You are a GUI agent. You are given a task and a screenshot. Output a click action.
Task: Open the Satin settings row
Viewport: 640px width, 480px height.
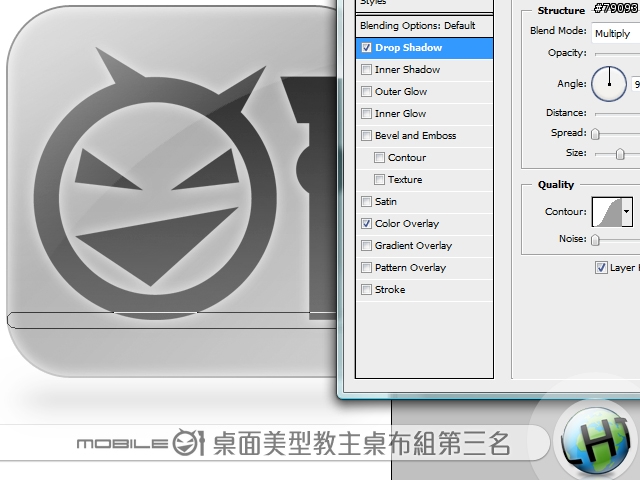[x=424, y=202]
